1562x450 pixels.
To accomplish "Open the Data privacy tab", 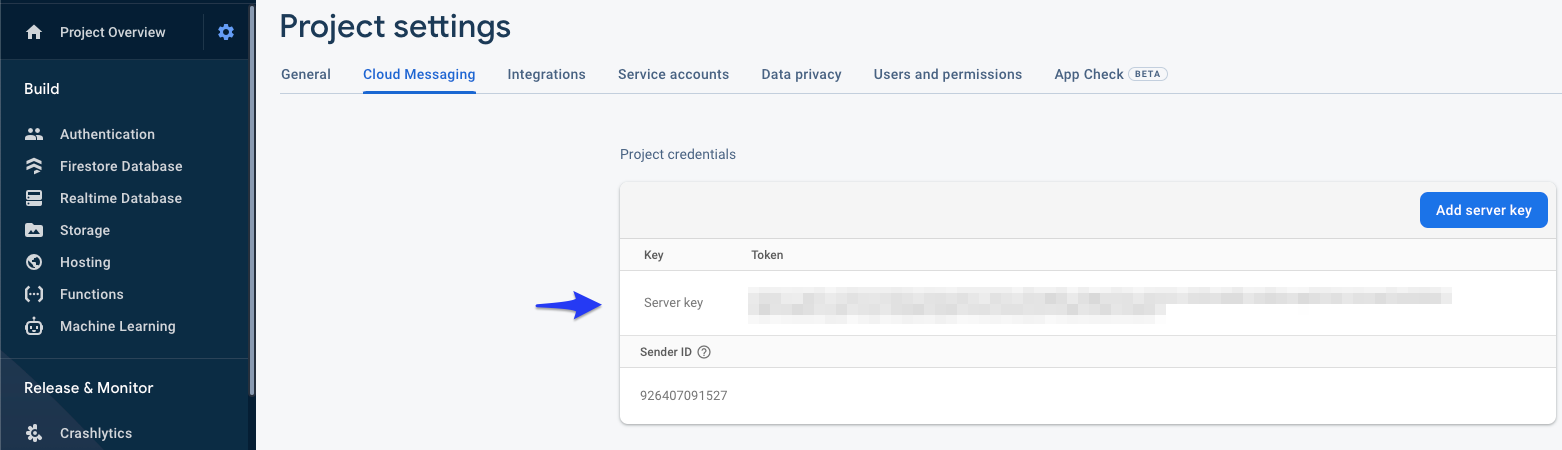I will (801, 74).
